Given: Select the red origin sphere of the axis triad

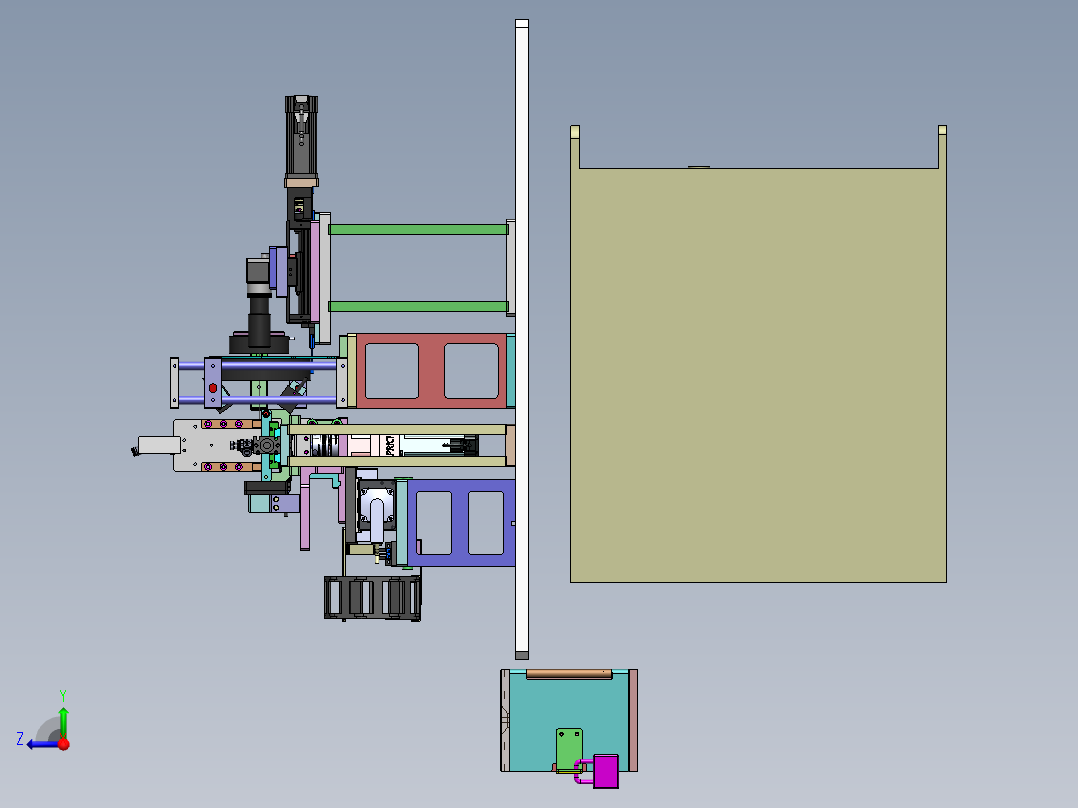Looking at the screenshot, I should point(64,744).
